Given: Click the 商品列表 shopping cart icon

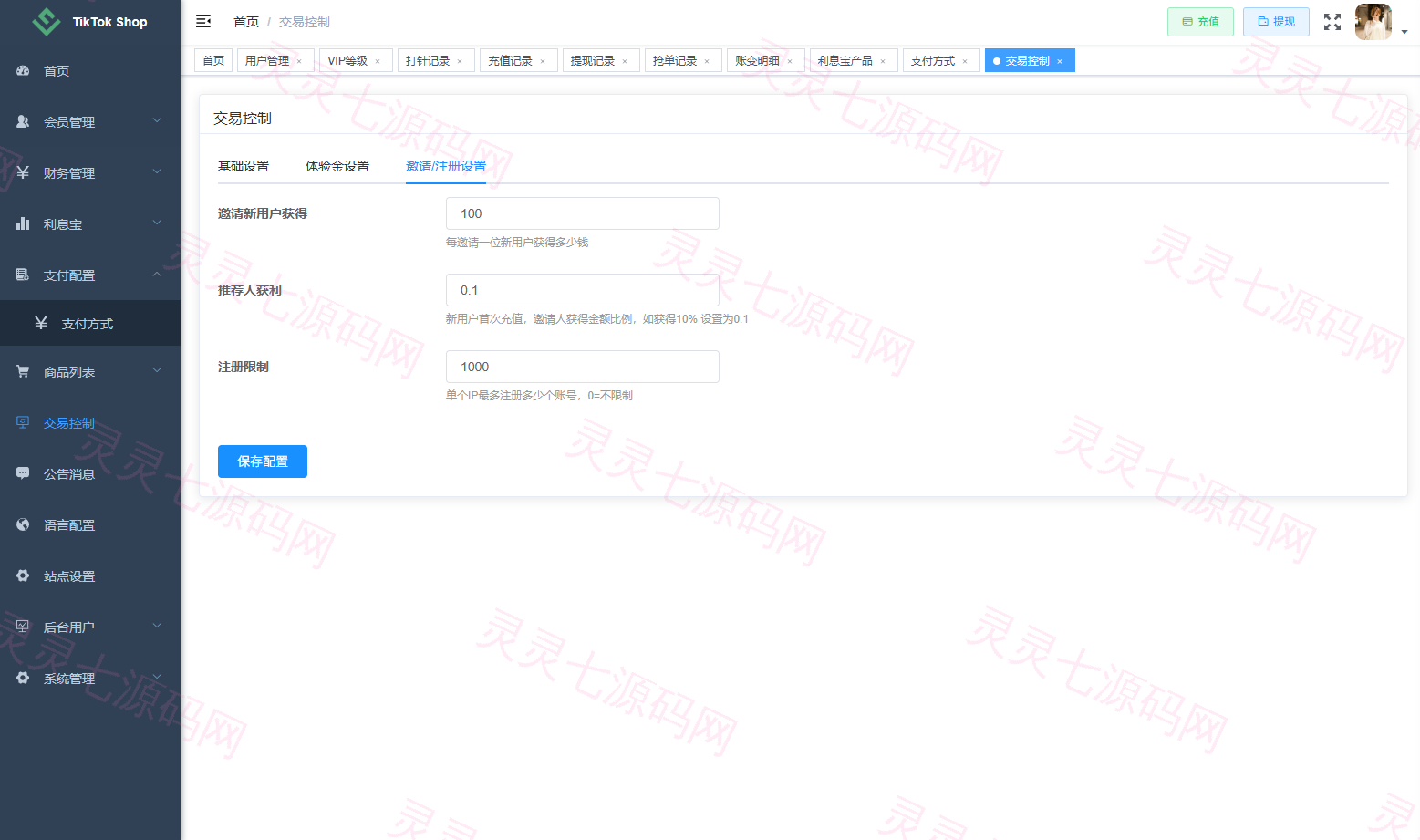Looking at the screenshot, I should click(x=23, y=371).
